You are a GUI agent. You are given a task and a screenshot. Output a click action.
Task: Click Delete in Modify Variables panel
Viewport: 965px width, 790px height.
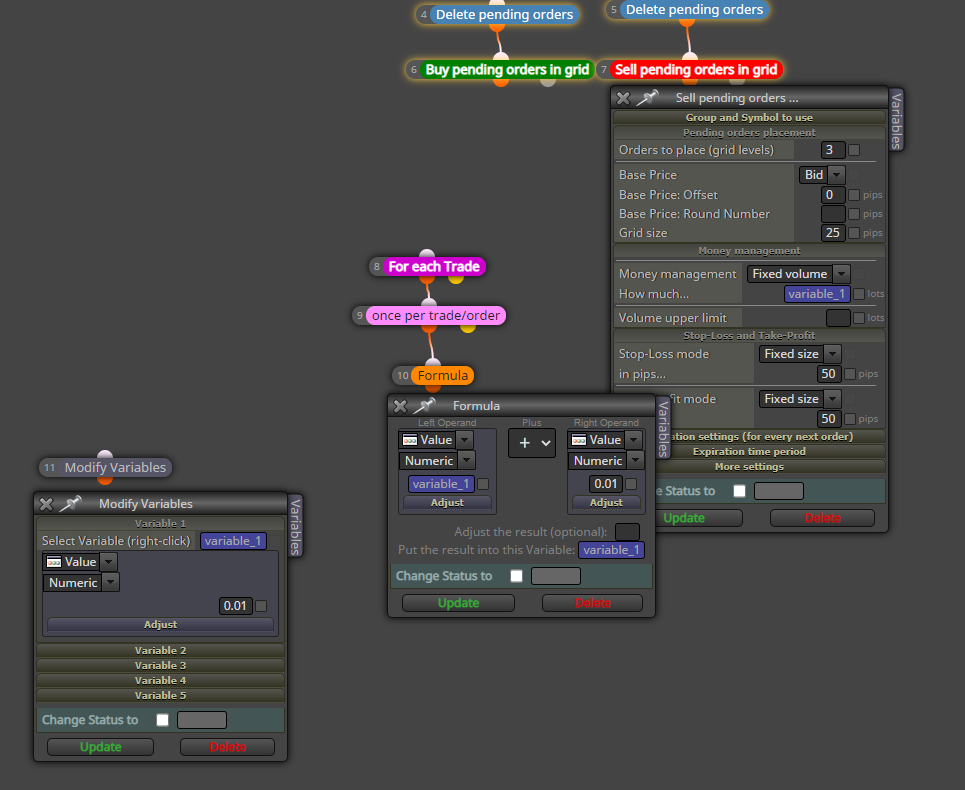tap(227, 747)
